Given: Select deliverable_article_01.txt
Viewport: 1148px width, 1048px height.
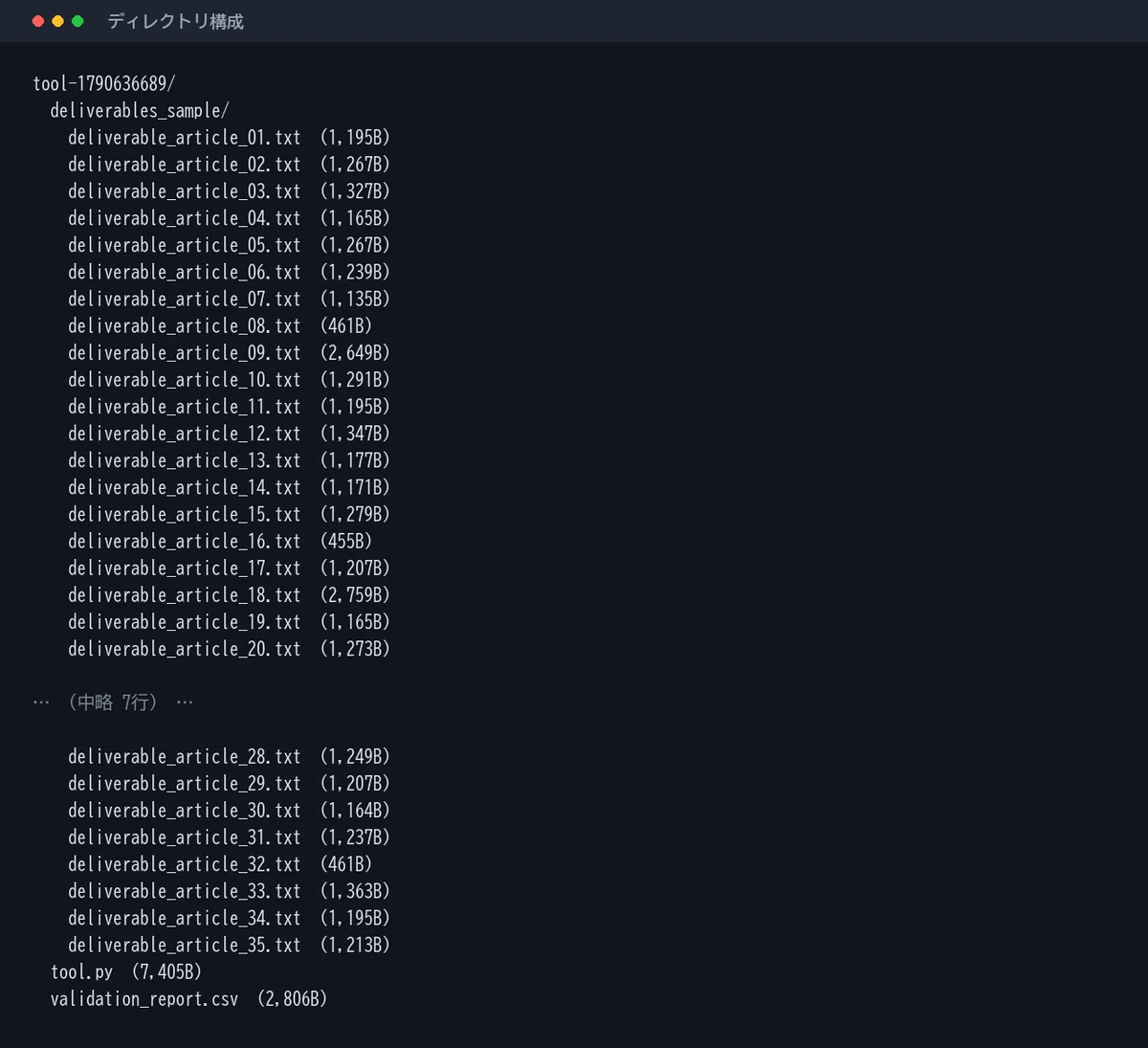Looking at the screenshot, I should point(185,137).
